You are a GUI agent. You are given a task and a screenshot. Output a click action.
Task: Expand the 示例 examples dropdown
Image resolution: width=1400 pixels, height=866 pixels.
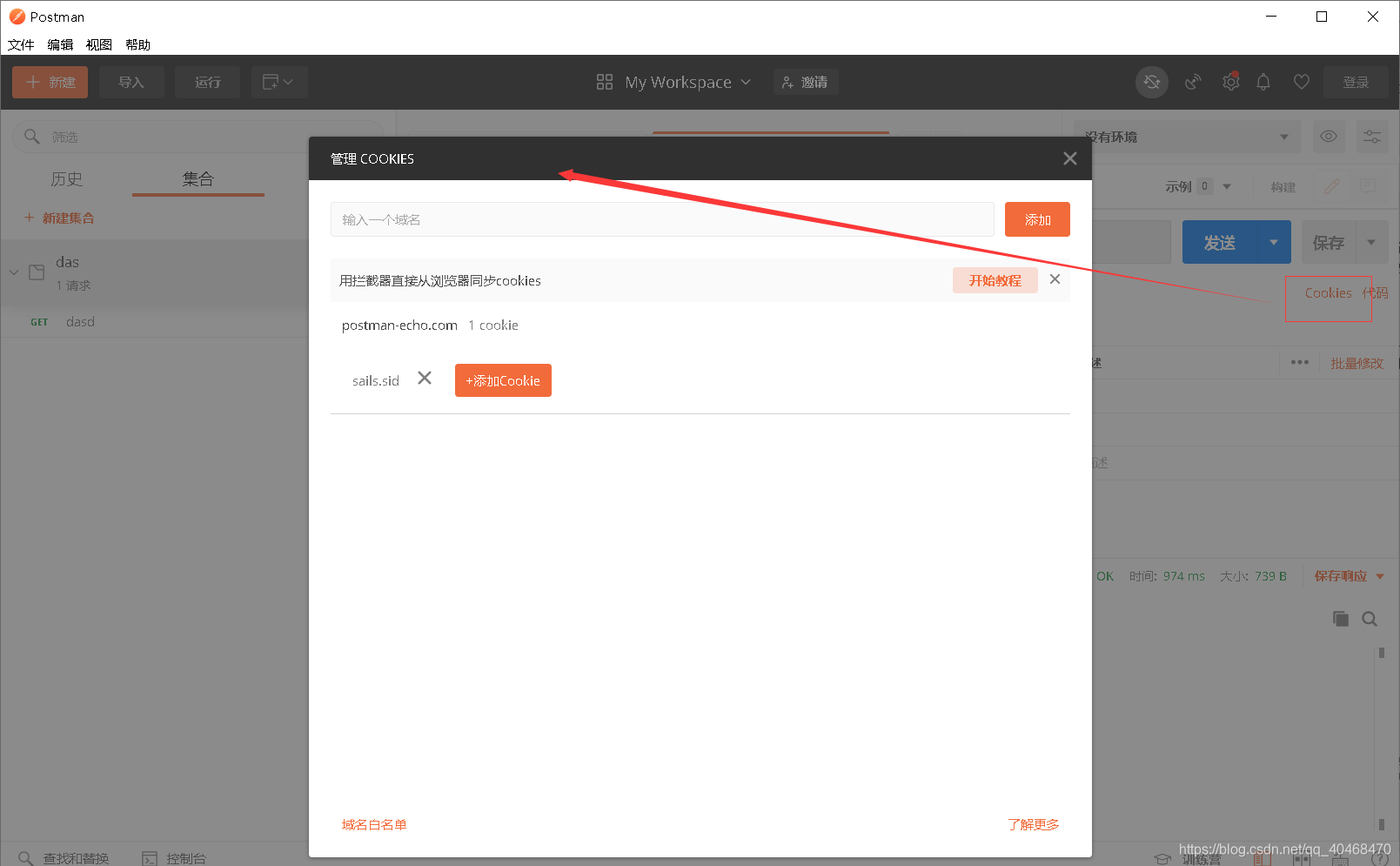coord(1199,186)
